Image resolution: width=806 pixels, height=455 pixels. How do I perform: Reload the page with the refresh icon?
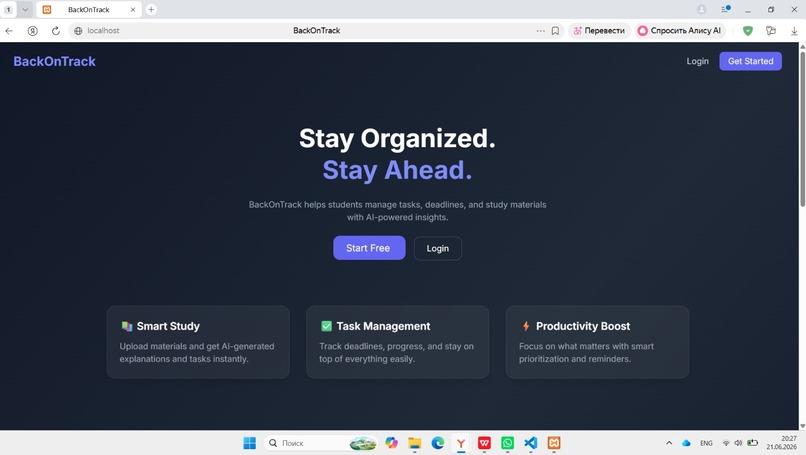click(x=56, y=31)
